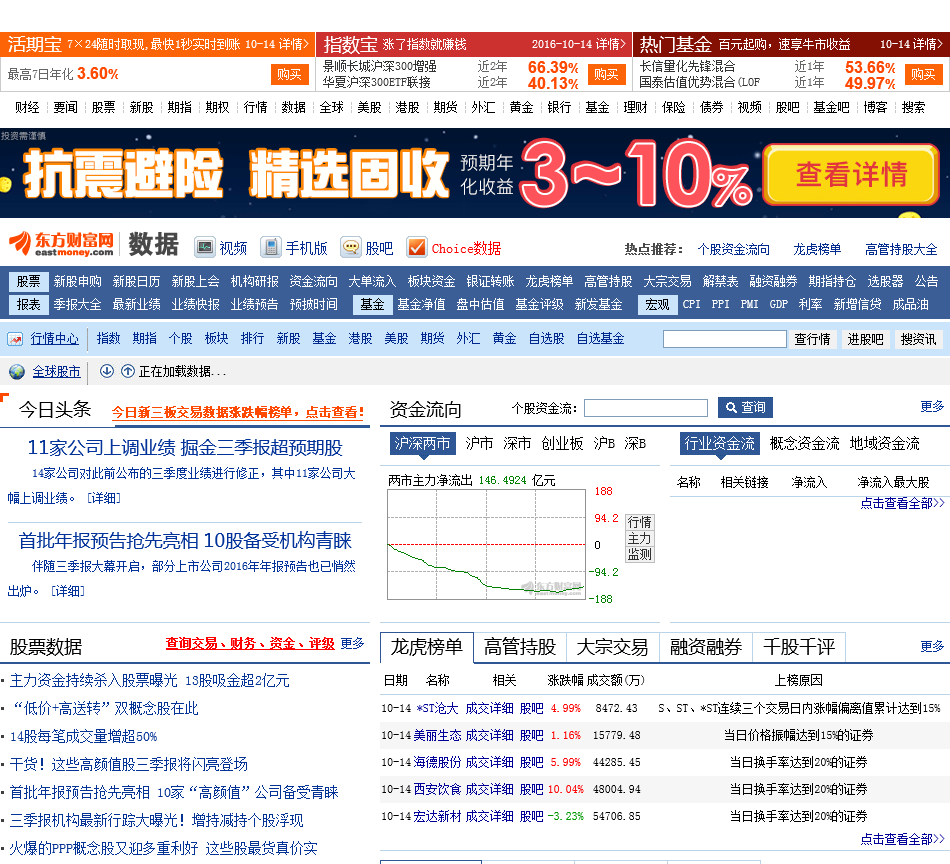Screen dimensions: 950x864
Task: Open the 港股 link in 行情中心 bar
Action: 360,339
